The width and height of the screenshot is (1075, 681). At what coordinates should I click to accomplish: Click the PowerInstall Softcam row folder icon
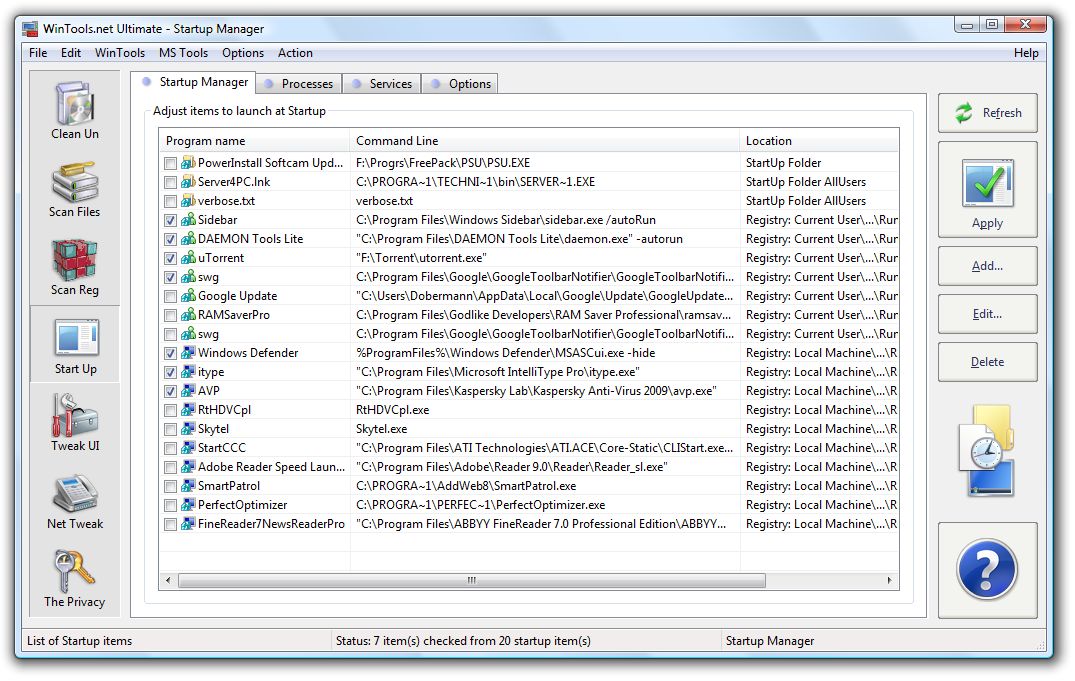(x=189, y=163)
